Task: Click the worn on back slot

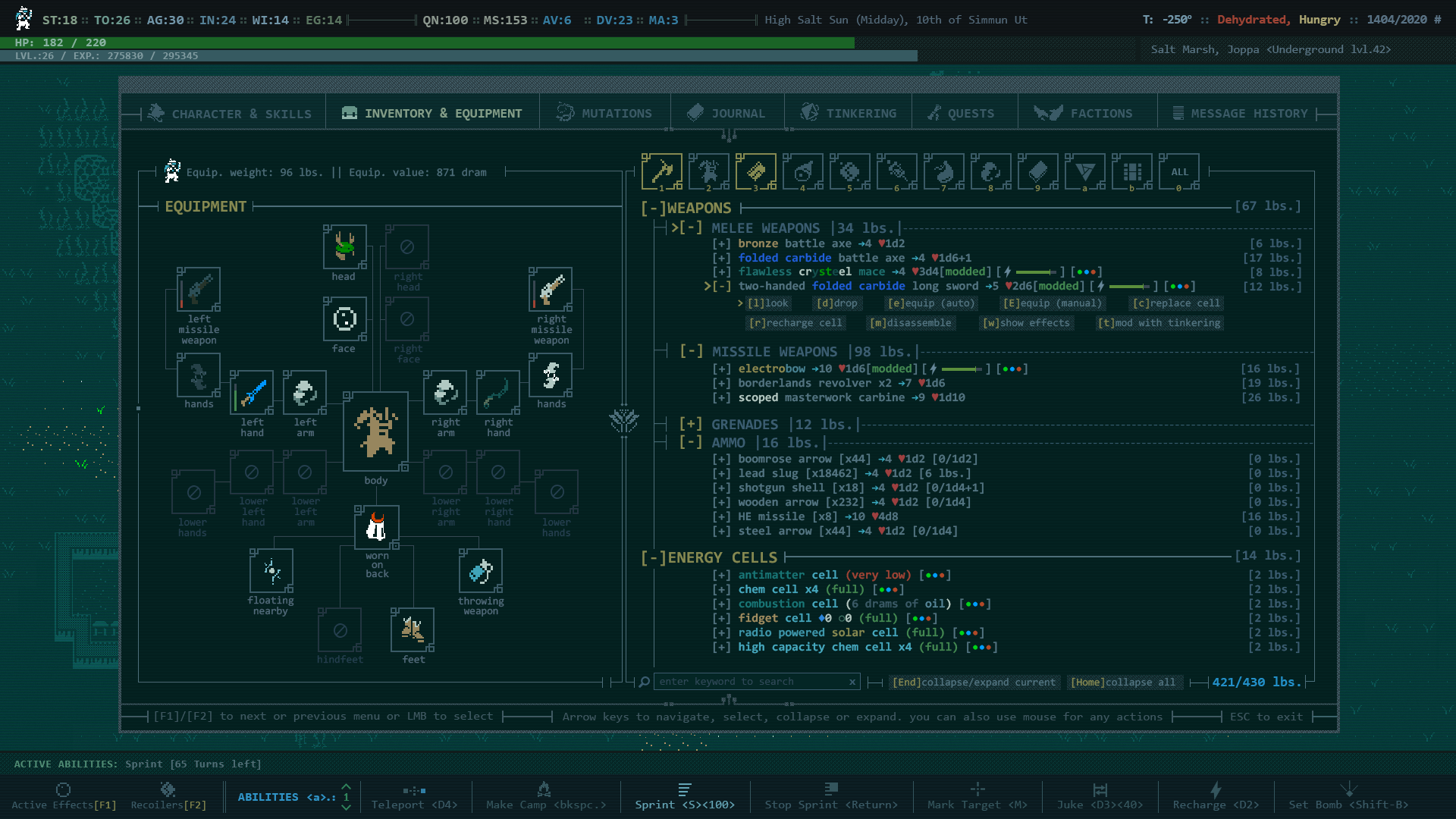Action: pyautogui.click(x=376, y=527)
